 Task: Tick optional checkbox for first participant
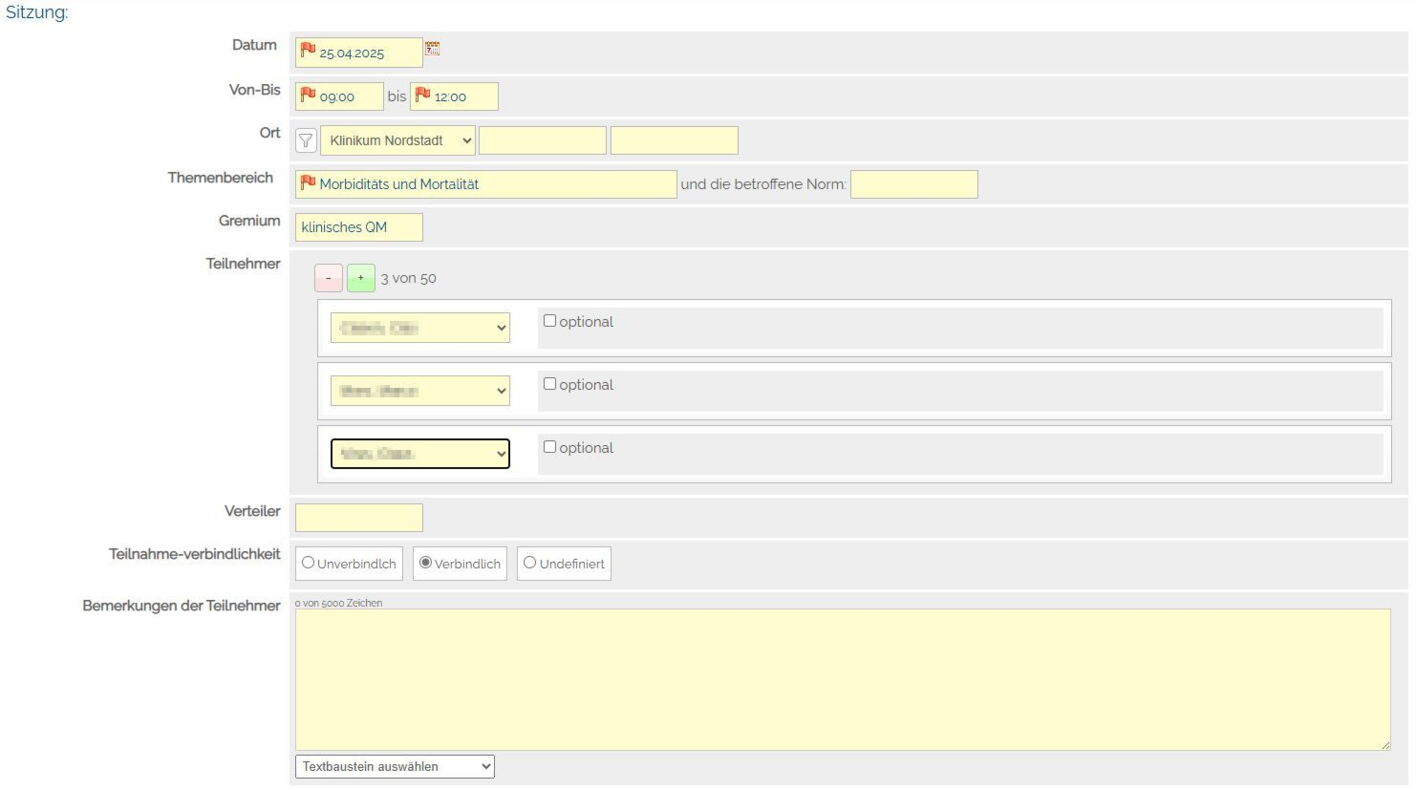(550, 321)
